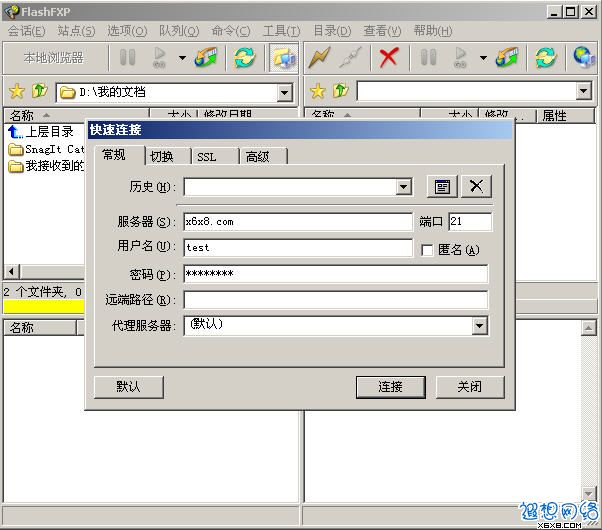Open the 会话(E) menu
The height and width of the screenshot is (530, 602).
coord(26,31)
